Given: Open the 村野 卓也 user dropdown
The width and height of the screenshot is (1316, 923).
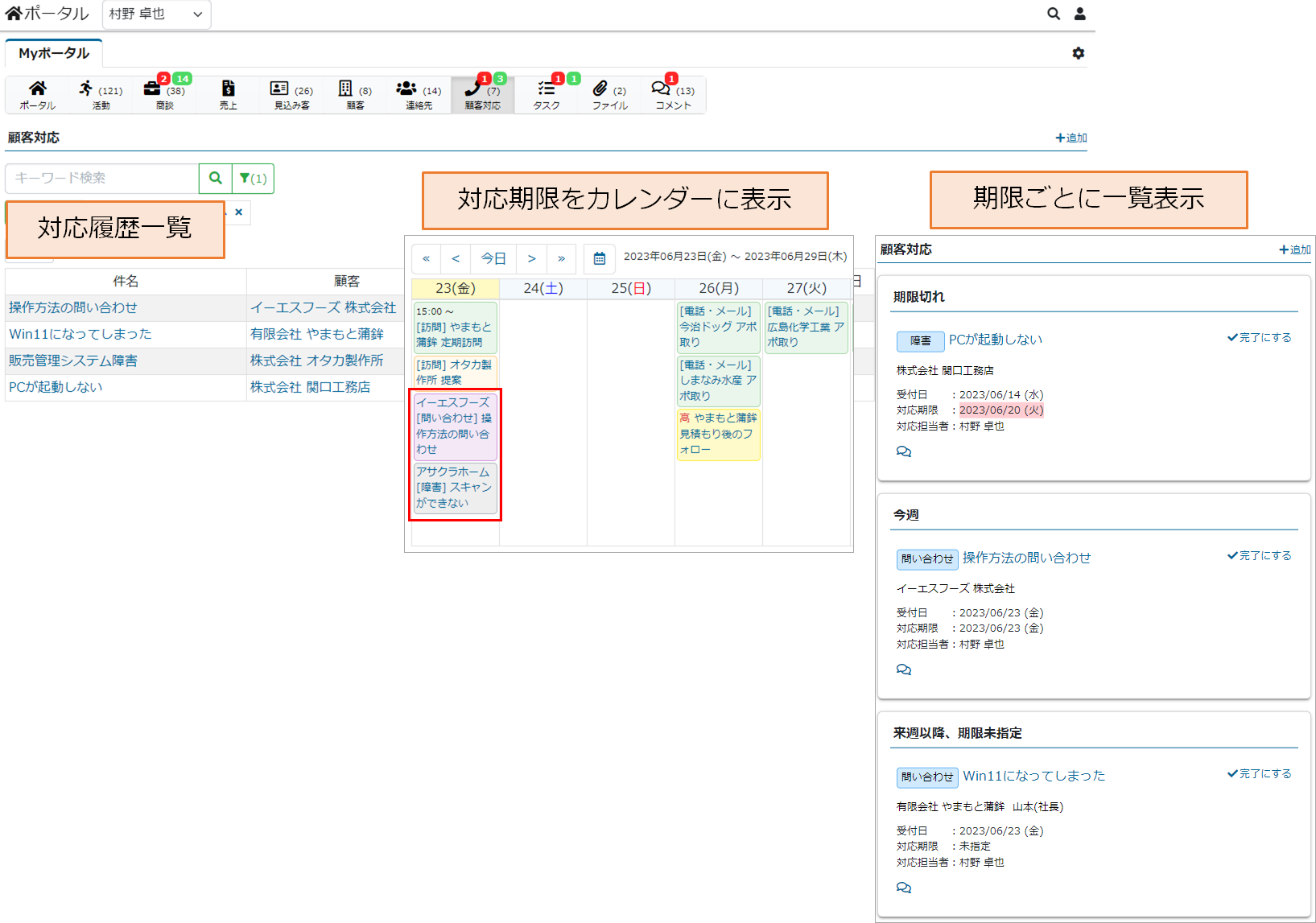Looking at the screenshot, I should pos(156,14).
